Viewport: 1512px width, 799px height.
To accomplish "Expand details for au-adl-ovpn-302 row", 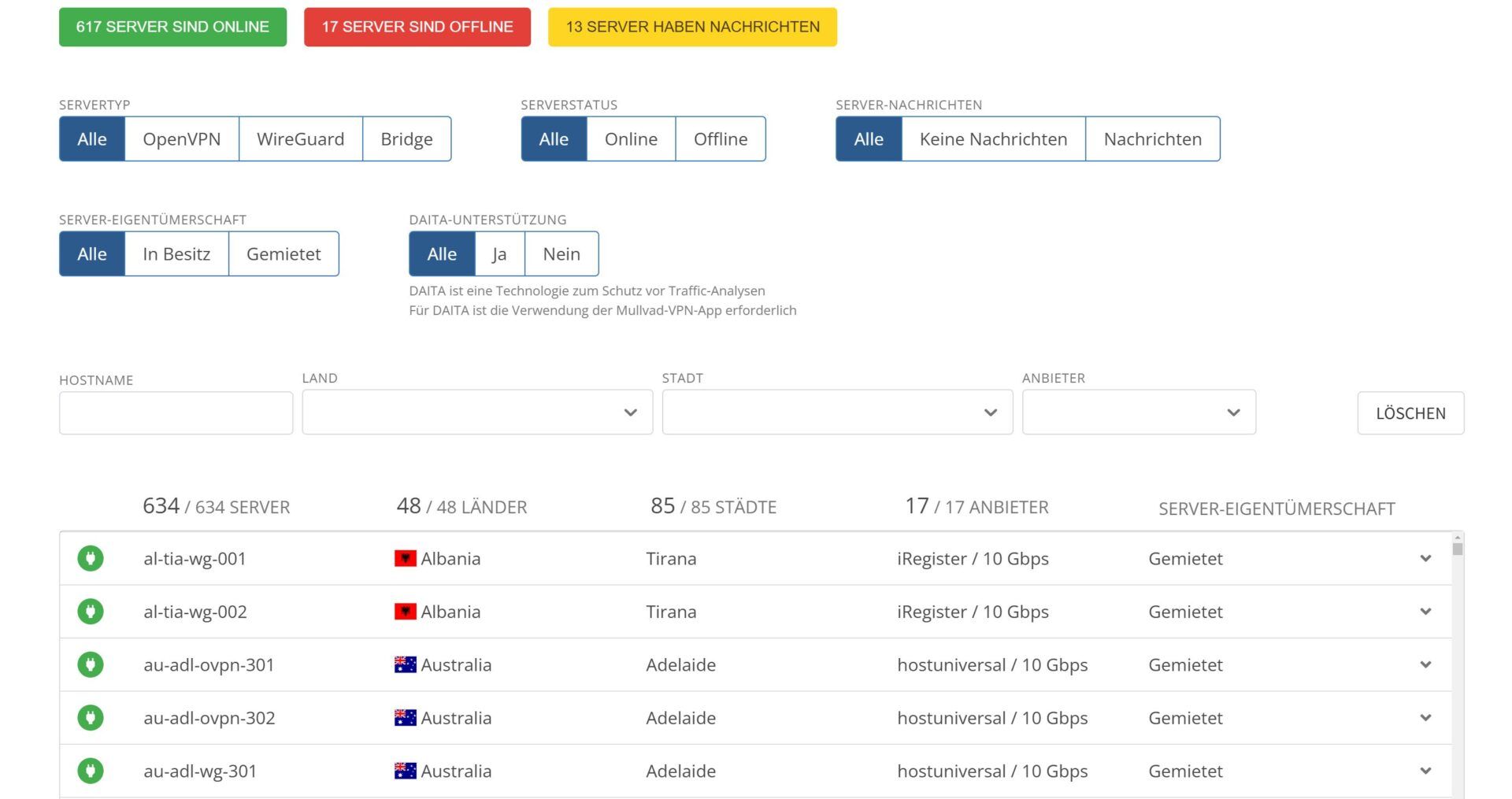I will (1425, 717).
